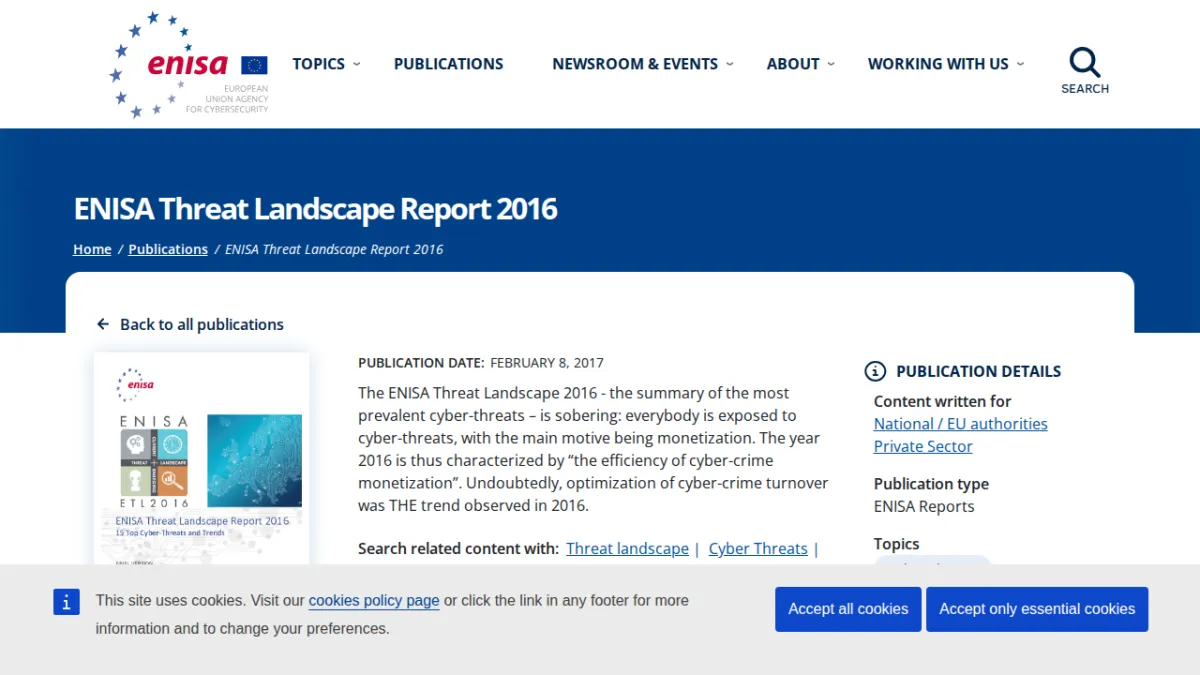Screen dimensions: 1200x675
Task: Click the Content written for label
Action: (x=943, y=401)
